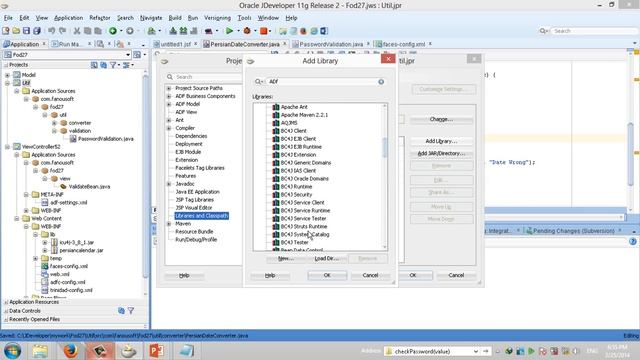
Task: Click the help icon in lower log panel
Action: [x=633, y=242]
